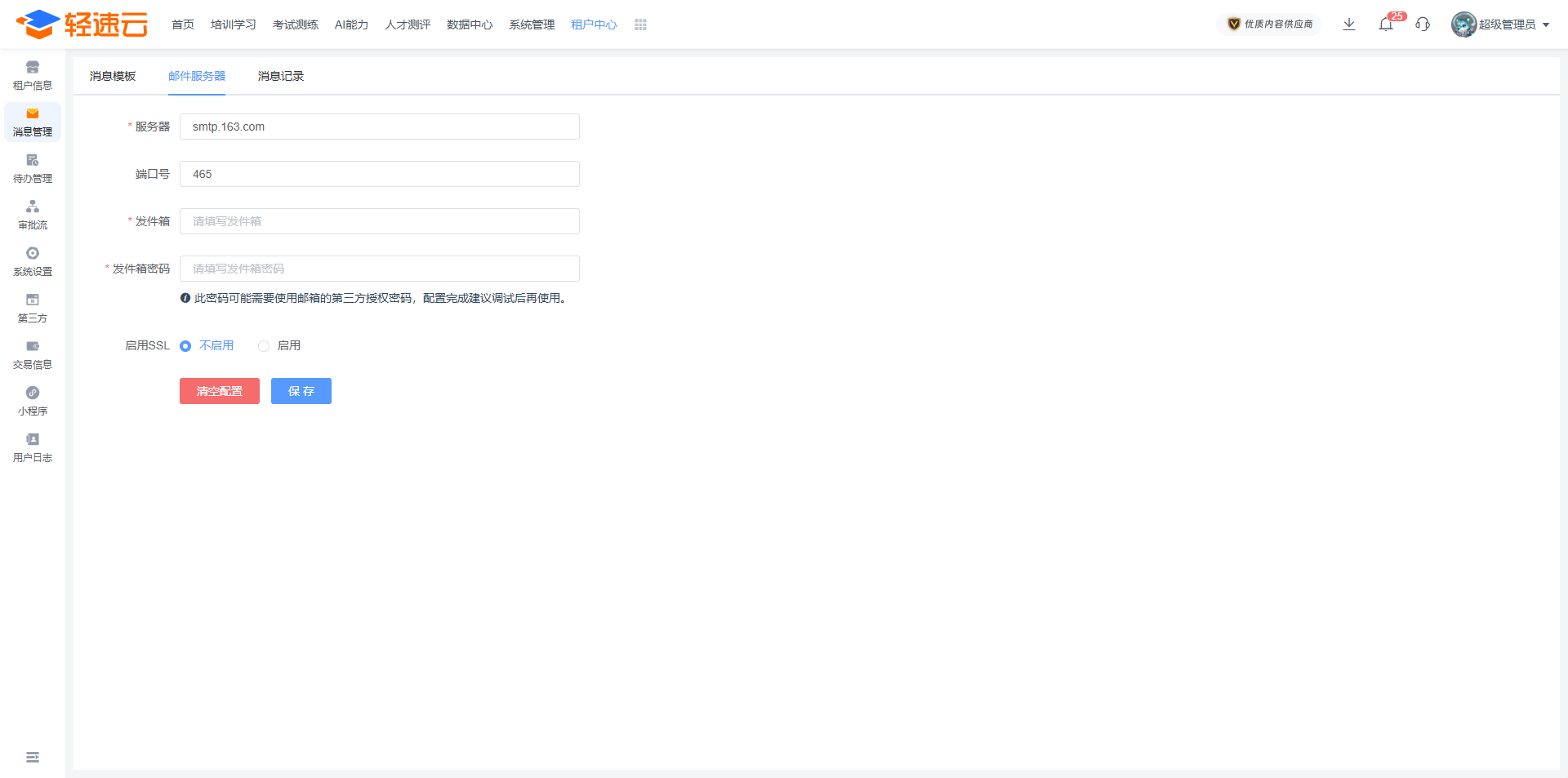
Task: Open the apps grid icon in navbar
Action: coord(640,24)
